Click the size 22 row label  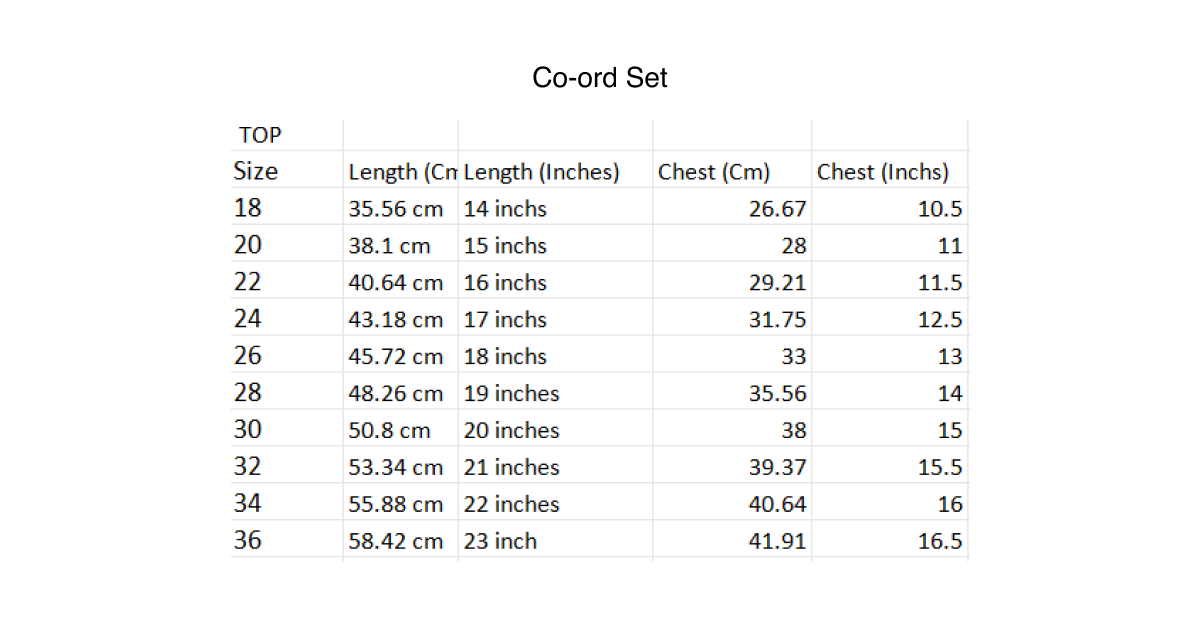click(247, 283)
